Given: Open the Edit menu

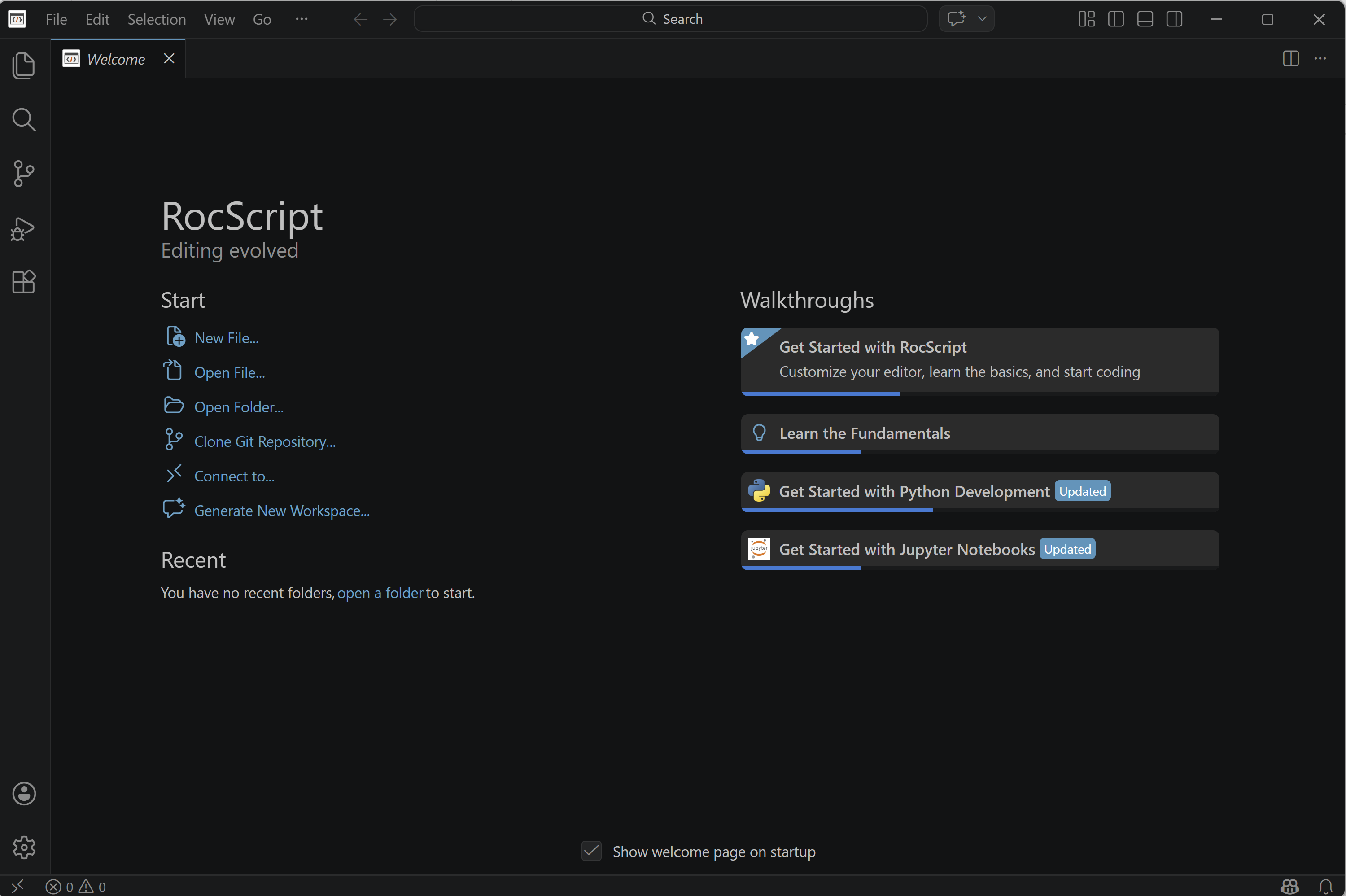Looking at the screenshot, I should point(97,19).
